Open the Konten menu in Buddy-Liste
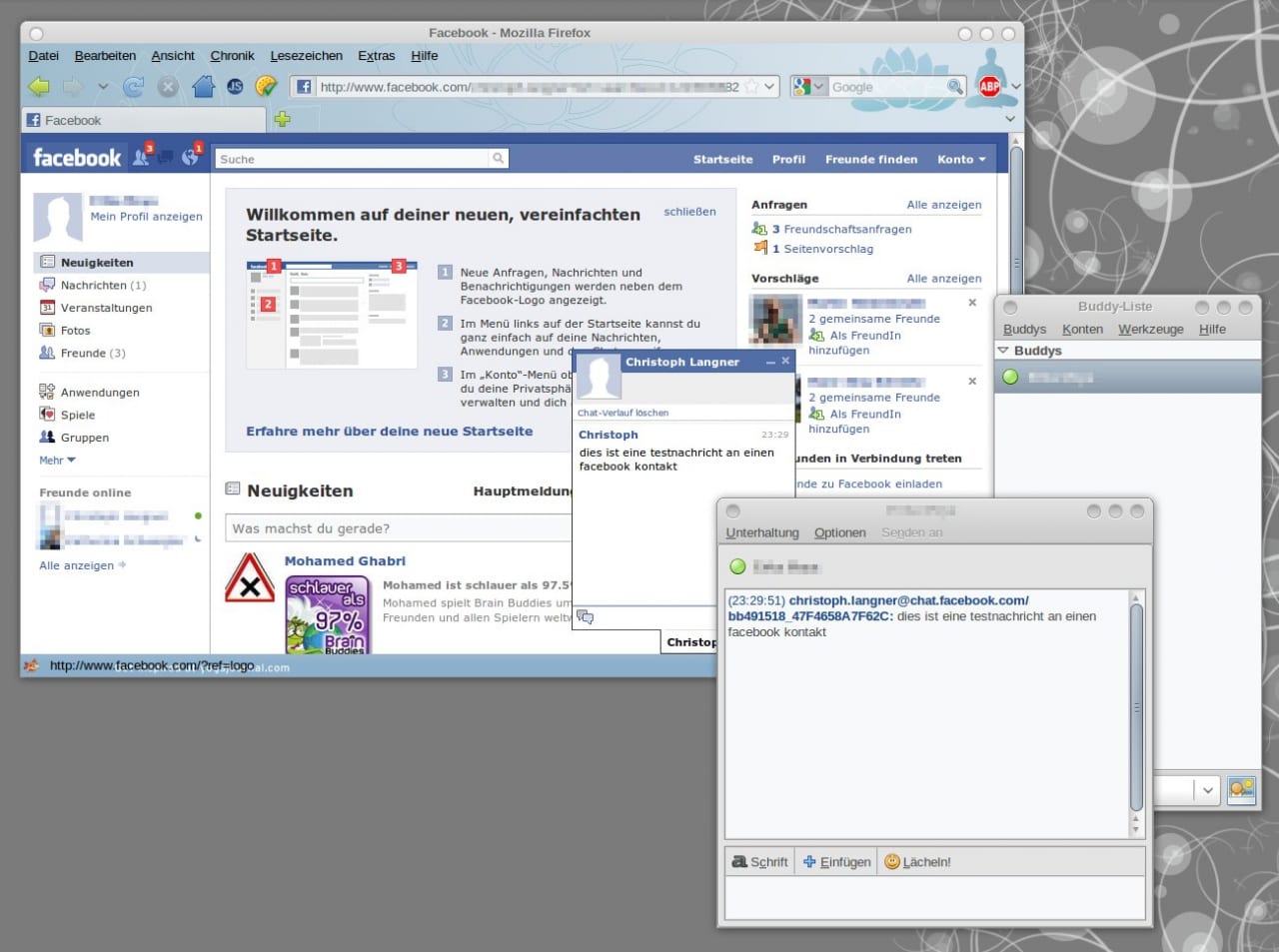Viewport: 1279px width, 952px height. pyautogui.click(x=1082, y=330)
